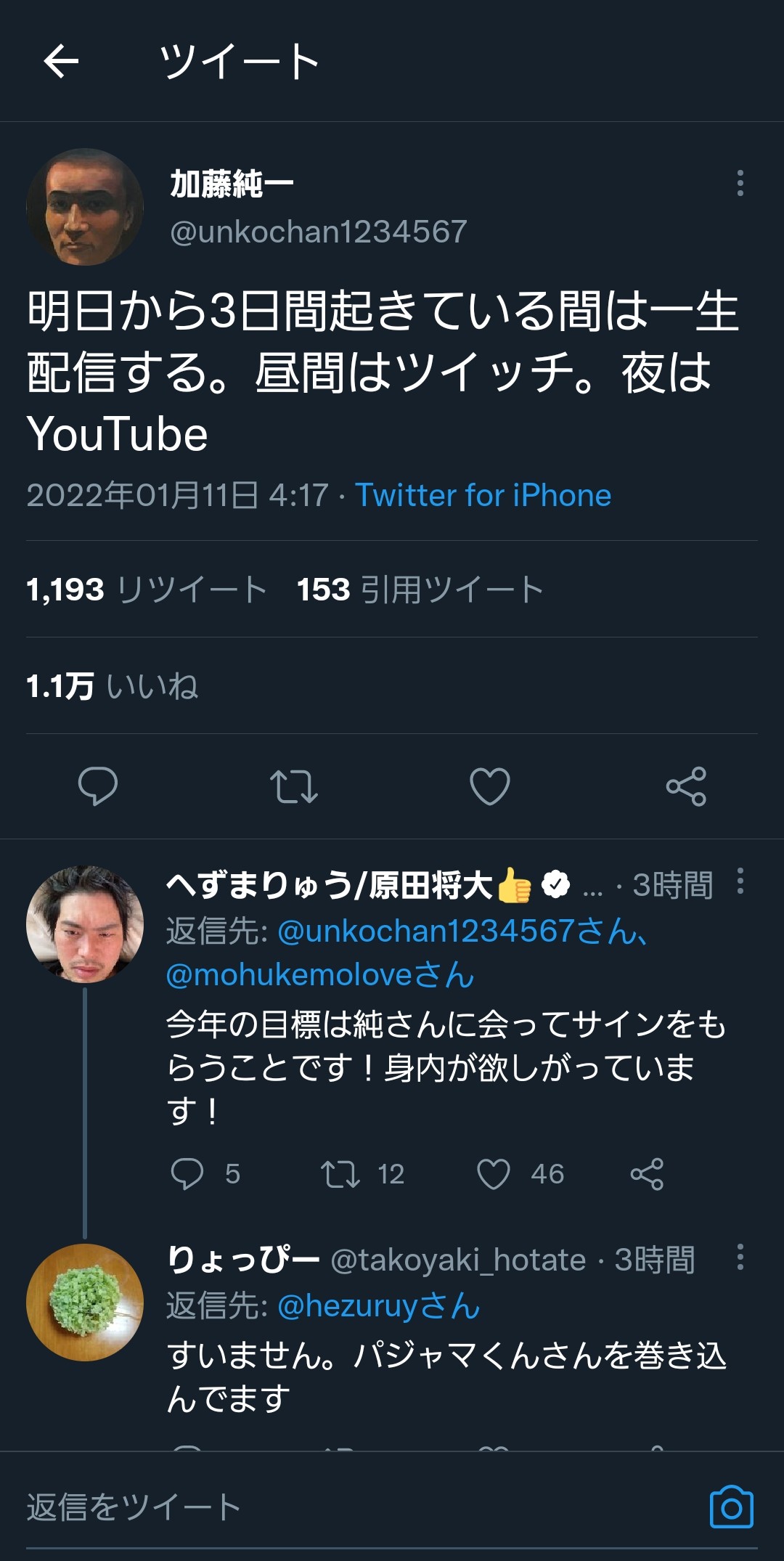Tap reply icon on main tweet
This screenshot has width=784, height=1561.
(x=98, y=786)
